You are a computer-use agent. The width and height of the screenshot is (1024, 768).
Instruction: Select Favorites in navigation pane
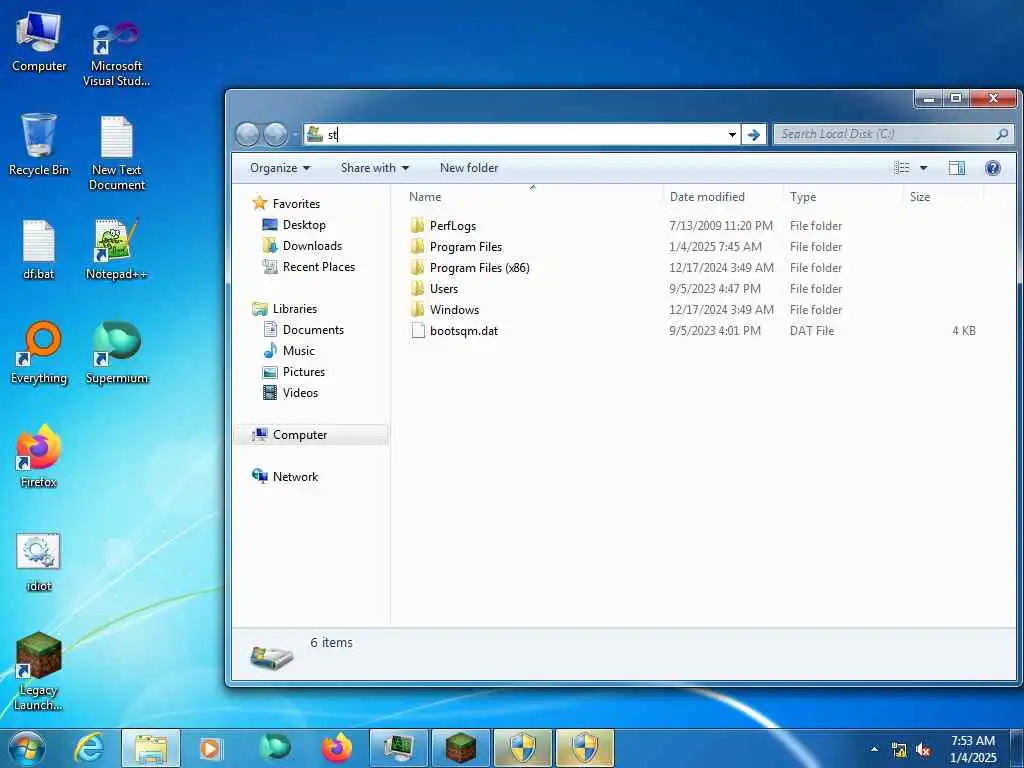[286, 204]
